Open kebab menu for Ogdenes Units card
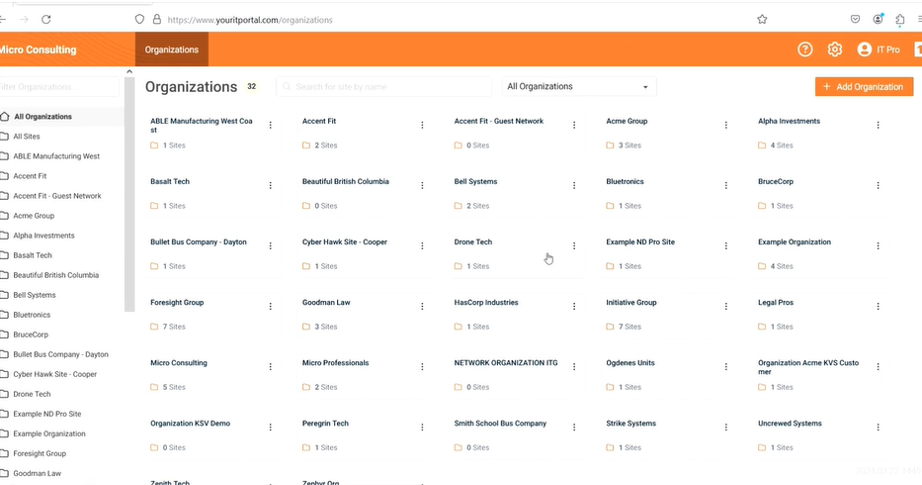The height and width of the screenshot is (485, 922). 726,367
